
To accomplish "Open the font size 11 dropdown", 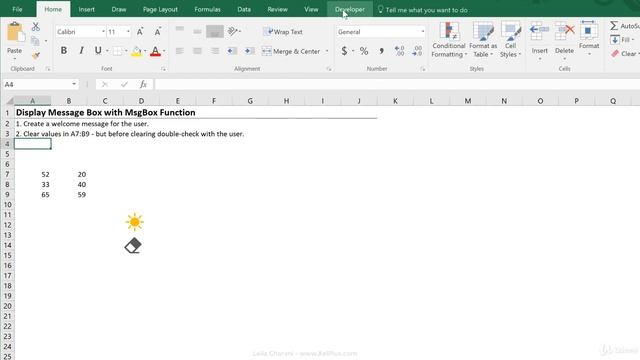I will click(128, 32).
